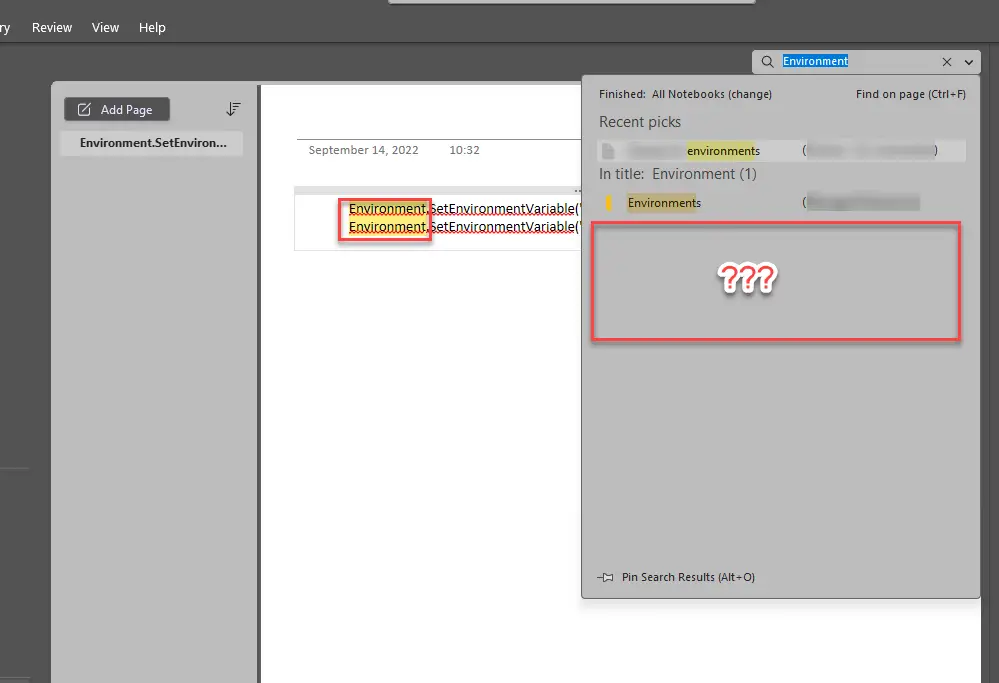The width and height of the screenshot is (999, 683).
Task: Select the Environment.SetEnviron... page in list
Action: pos(152,143)
